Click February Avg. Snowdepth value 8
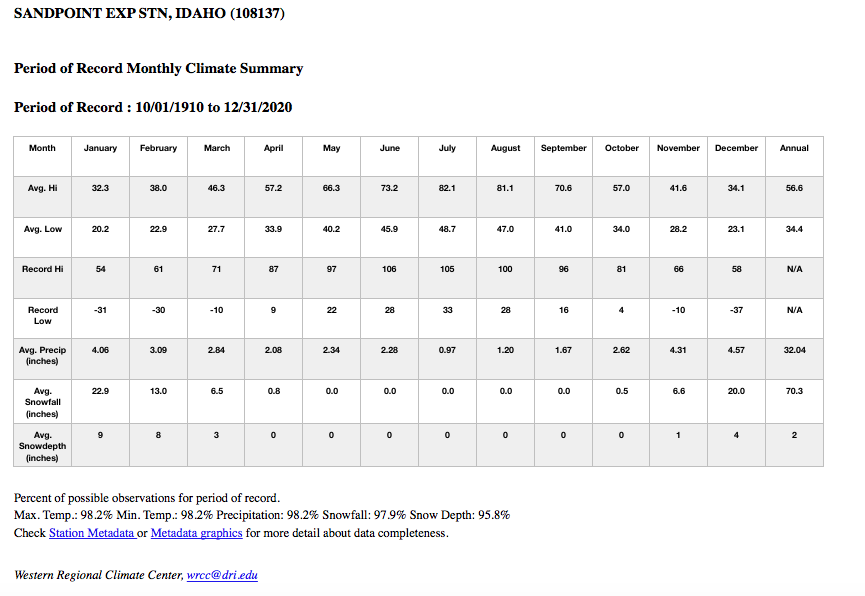This screenshot has width=865, height=596. coord(158,435)
